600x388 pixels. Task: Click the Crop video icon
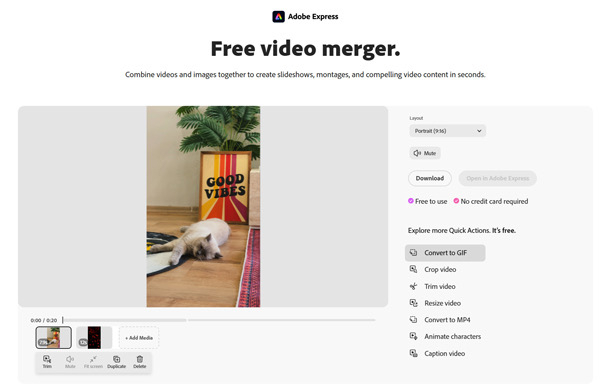click(413, 269)
